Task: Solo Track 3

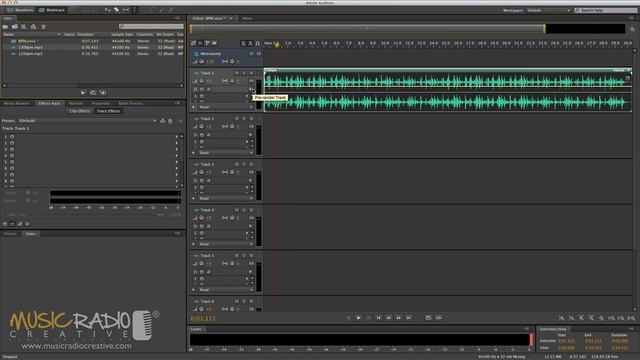Action: [244, 164]
